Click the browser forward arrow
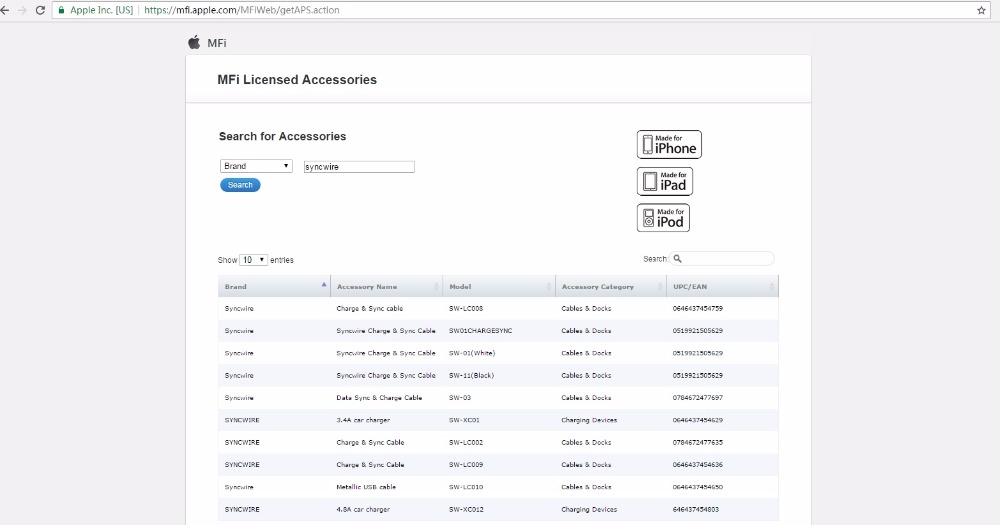Viewport: 1000px width, 525px height. click(x=22, y=10)
